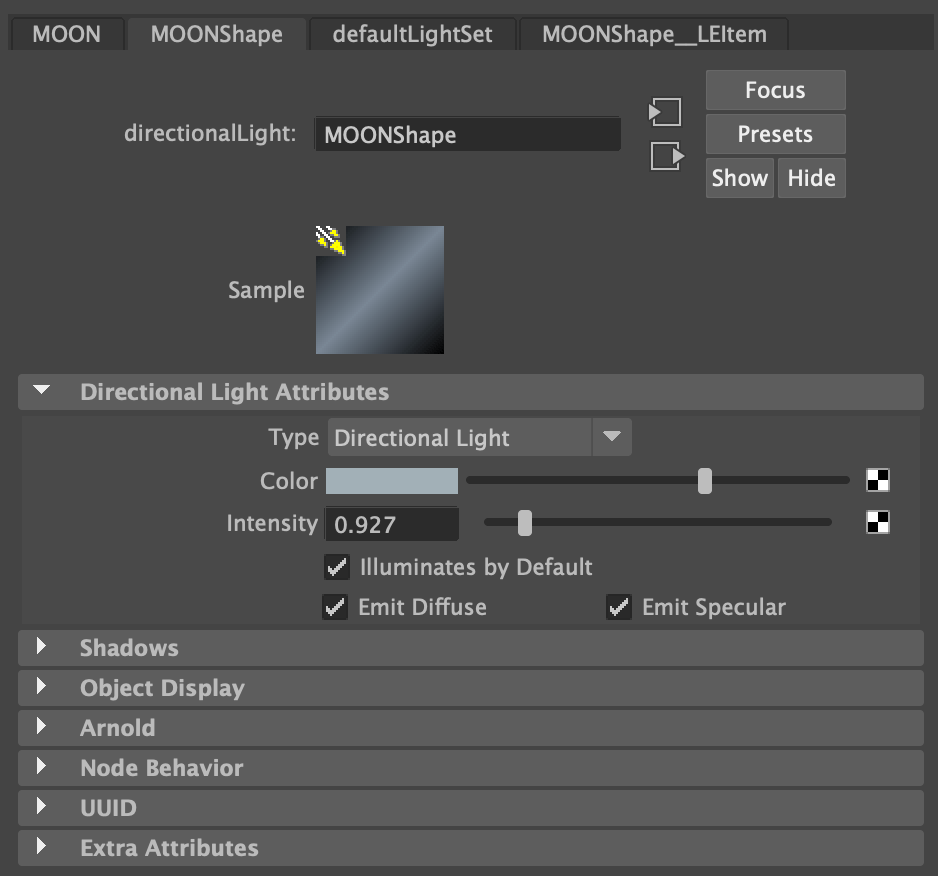Click the Intensity map checker icon
The height and width of the screenshot is (876, 938).
[x=877, y=522]
